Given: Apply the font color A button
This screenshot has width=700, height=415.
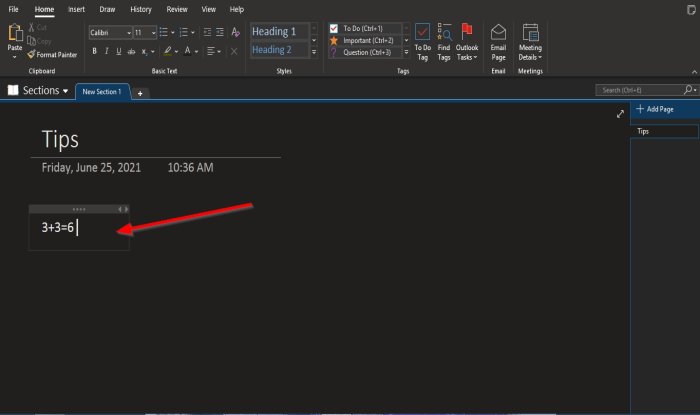Looking at the screenshot, I should [x=188, y=51].
